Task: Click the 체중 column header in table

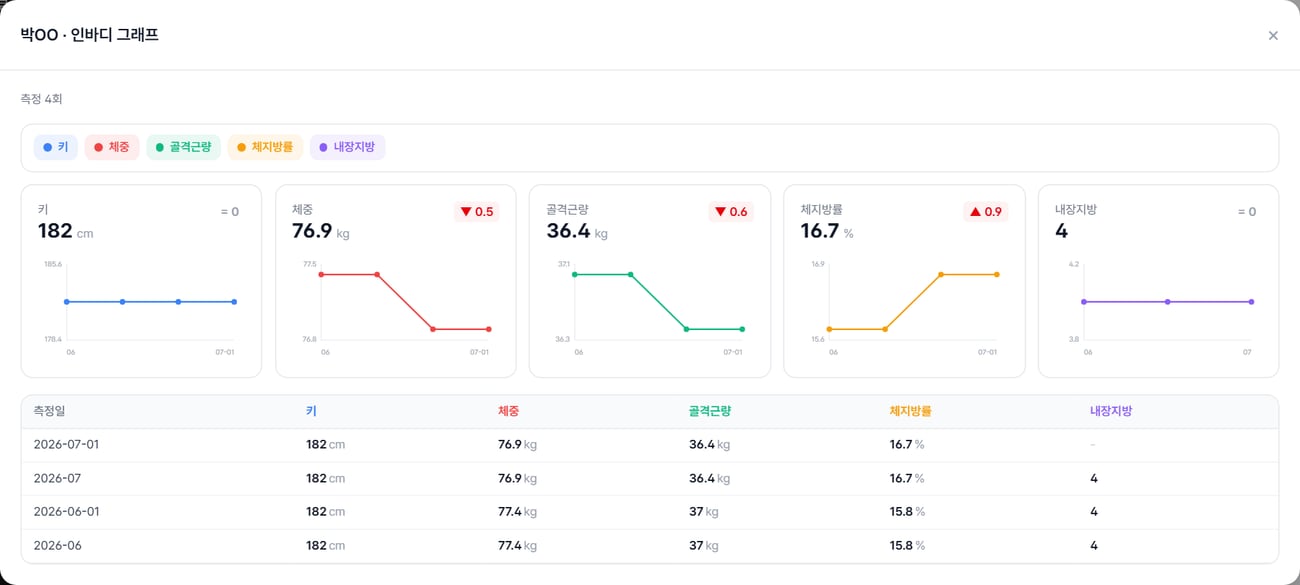Action: (x=509, y=411)
